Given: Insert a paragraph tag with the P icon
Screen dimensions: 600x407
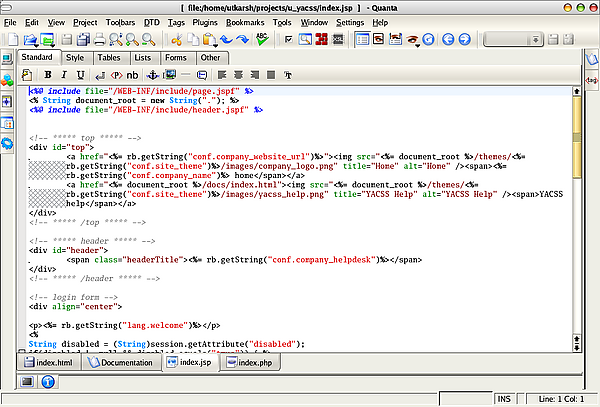Looking at the screenshot, I should [117, 75].
